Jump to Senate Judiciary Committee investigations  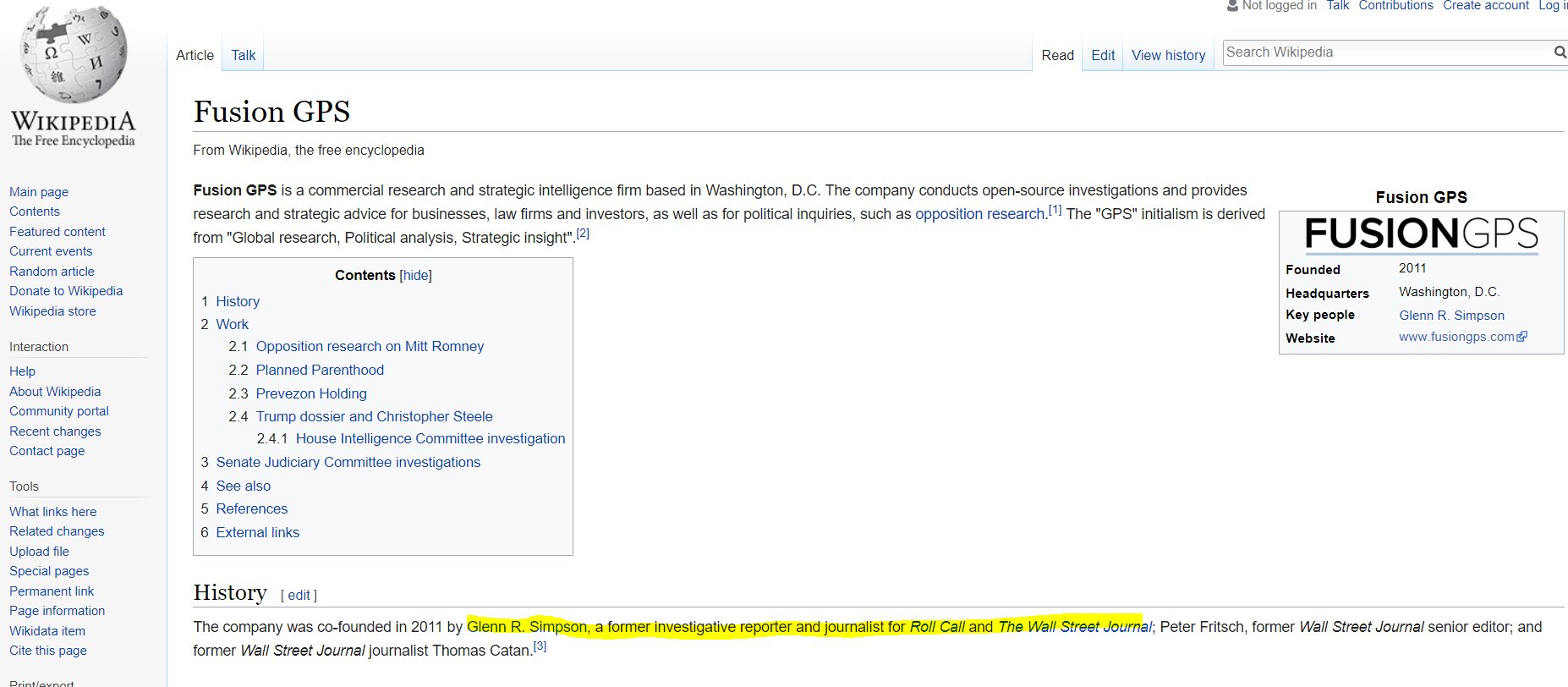(348, 462)
